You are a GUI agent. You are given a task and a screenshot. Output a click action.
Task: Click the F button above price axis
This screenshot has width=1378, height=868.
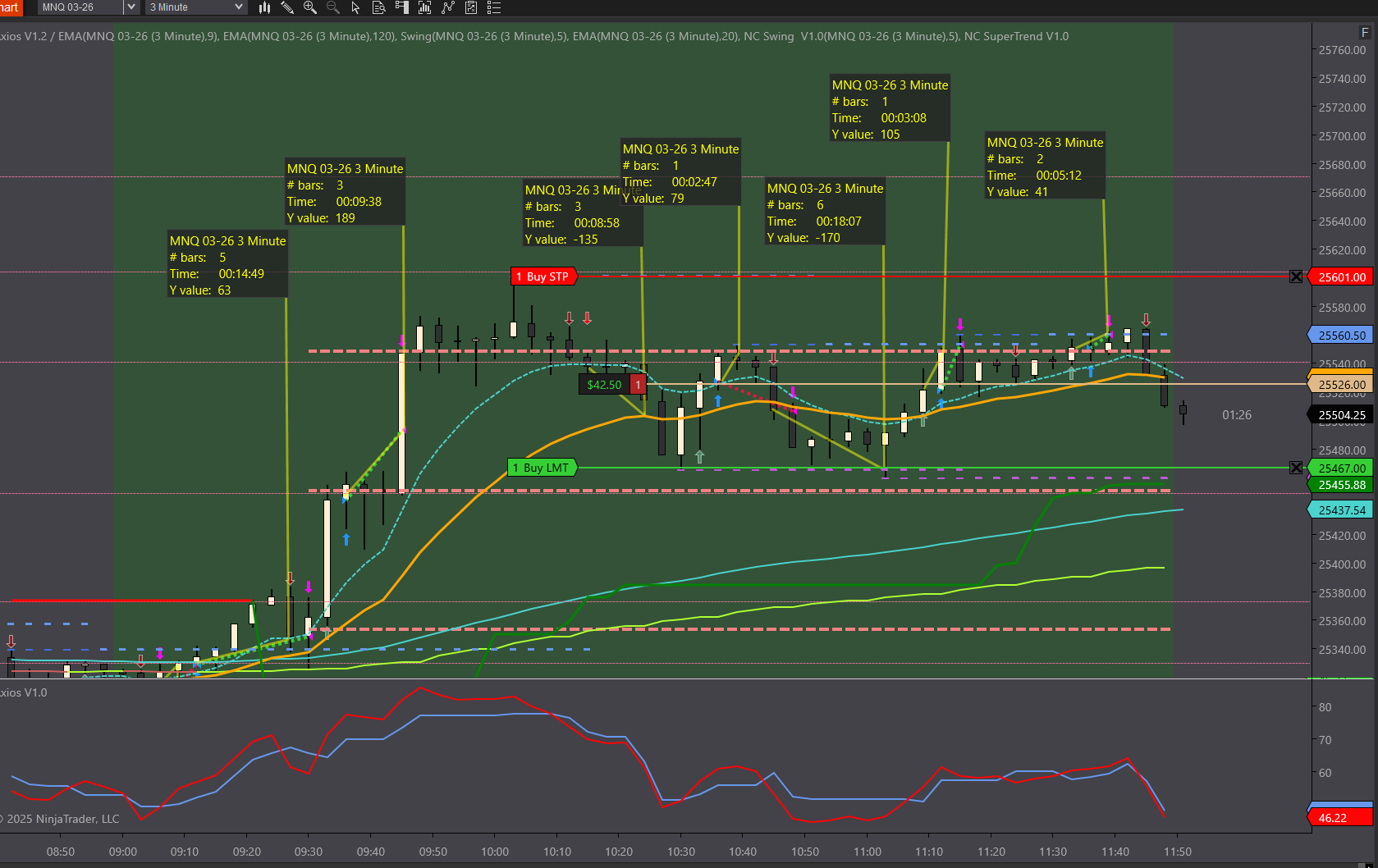(x=1365, y=33)
